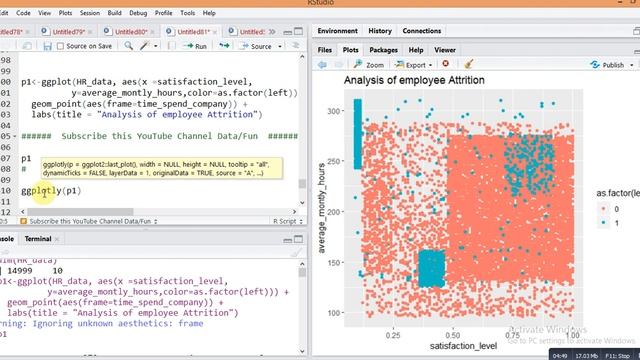The image size is (640, 360).
Task: Open the Source button dropdown arrow
Action: (x=280, y=47)
